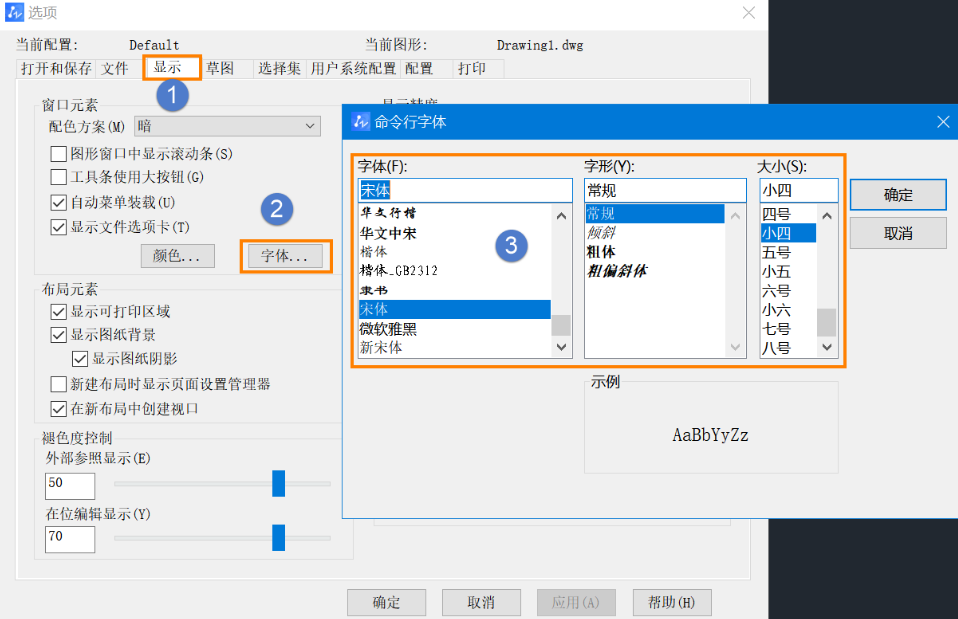Close the 选项 dialog window
This screenshot has height=619, width=958.
[748, 13]
